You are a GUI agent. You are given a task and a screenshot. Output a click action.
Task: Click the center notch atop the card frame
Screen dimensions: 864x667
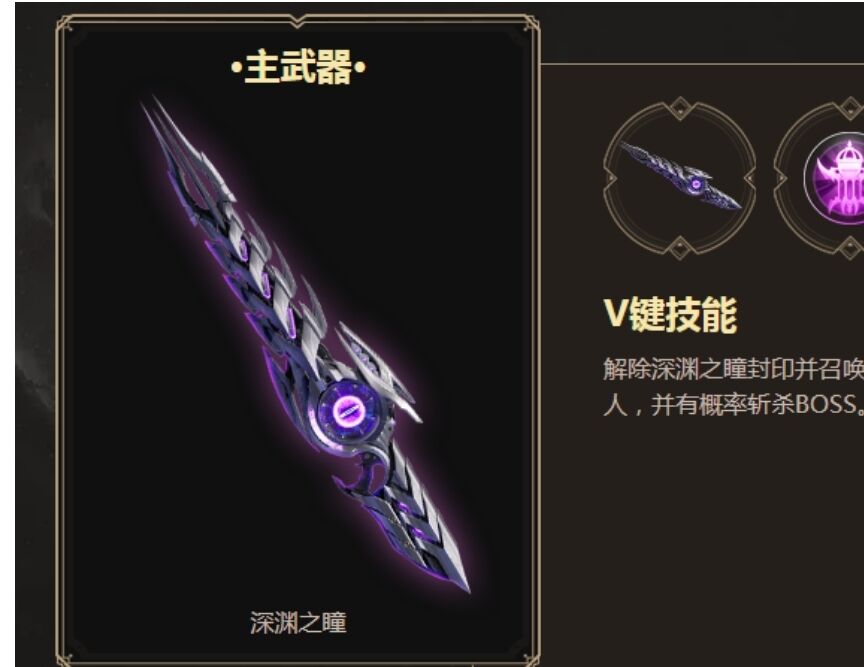(298, 21)
